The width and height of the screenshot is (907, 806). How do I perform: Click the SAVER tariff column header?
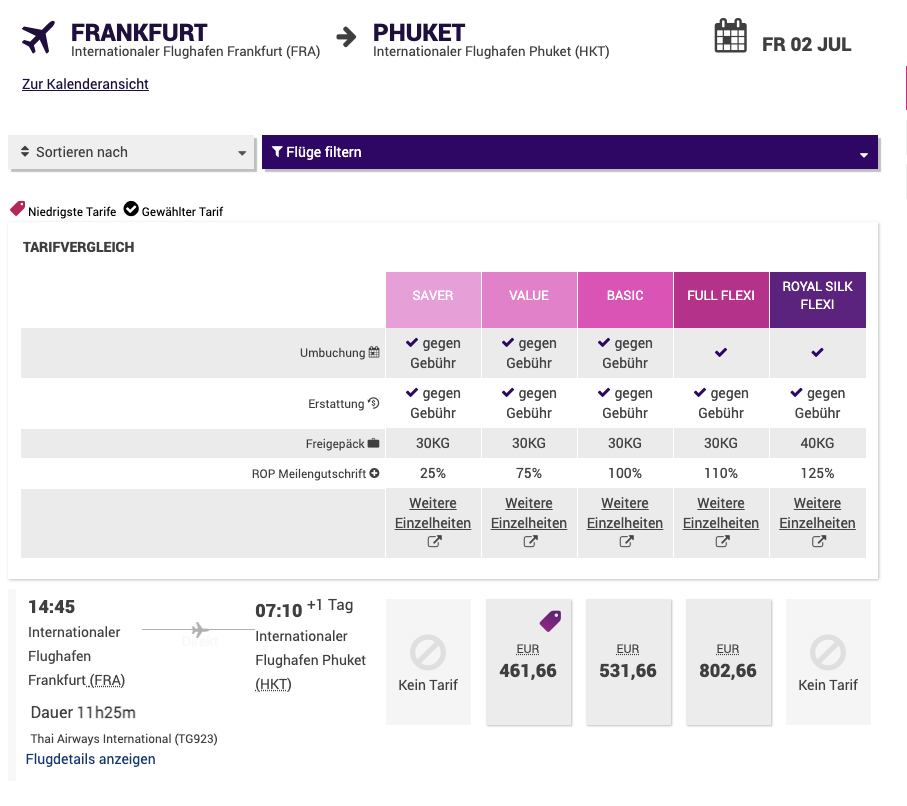pyautogui.click(x=433, y=296)
